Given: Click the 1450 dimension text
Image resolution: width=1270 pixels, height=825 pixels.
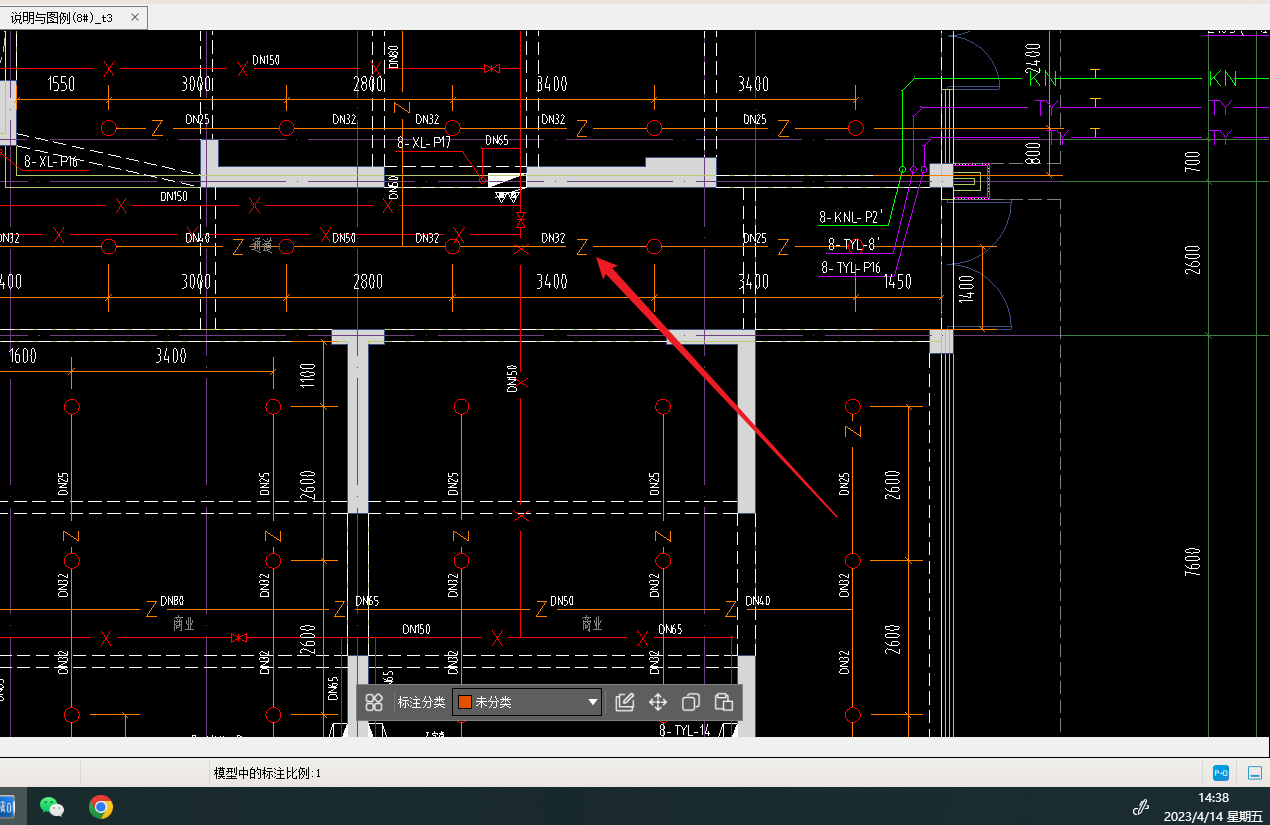Looking at the screenshot, I should 898,282.
